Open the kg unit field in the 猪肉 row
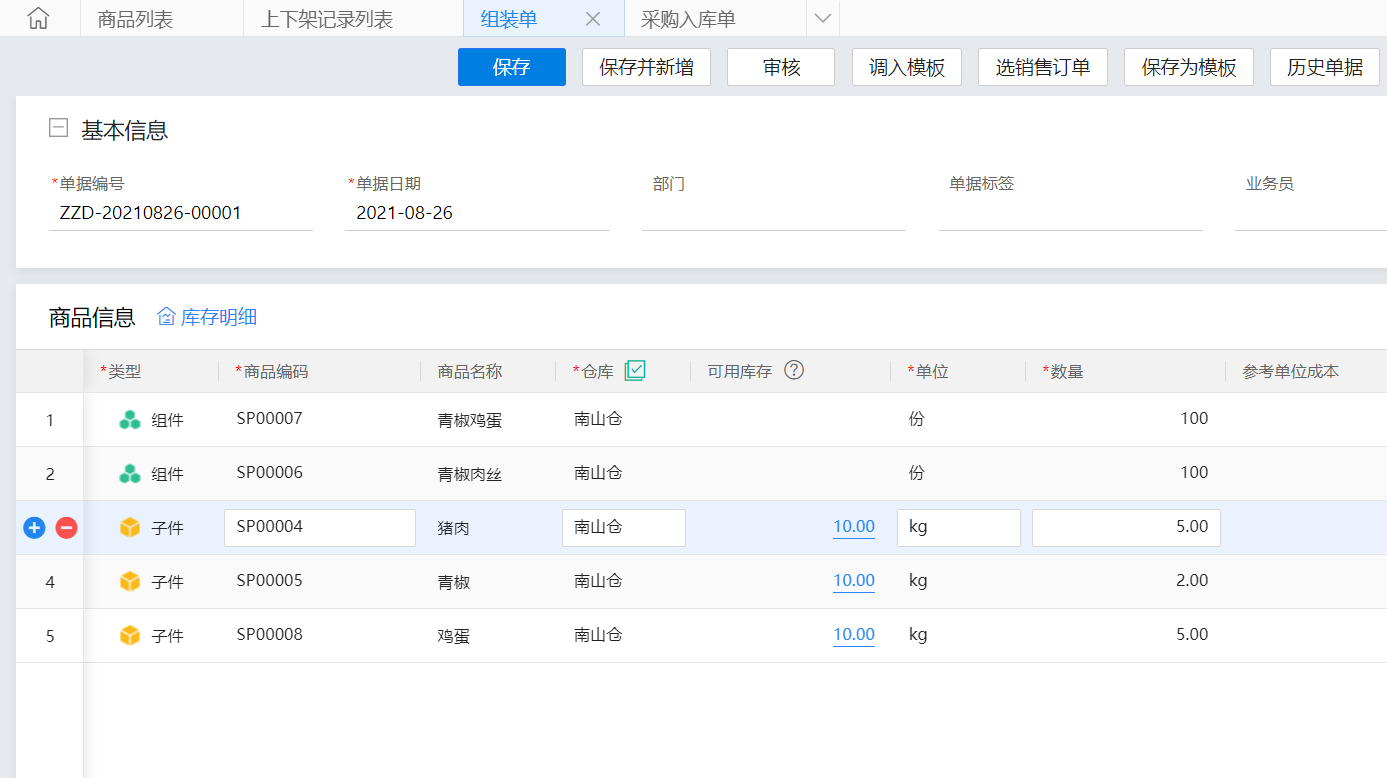 [959, 528]
